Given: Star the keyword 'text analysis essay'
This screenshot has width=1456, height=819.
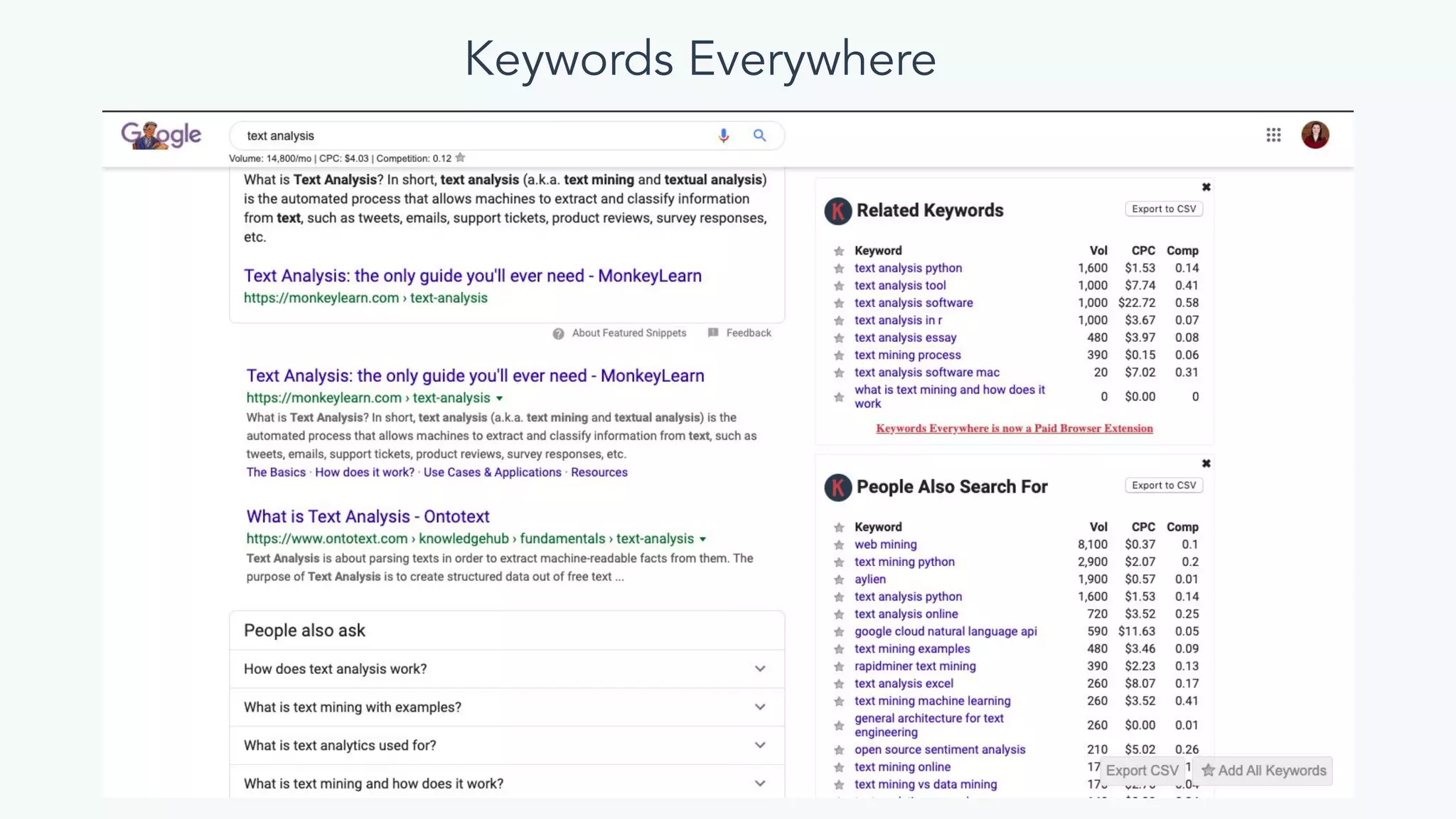Looking at the screenshot, I should (839, 338).
